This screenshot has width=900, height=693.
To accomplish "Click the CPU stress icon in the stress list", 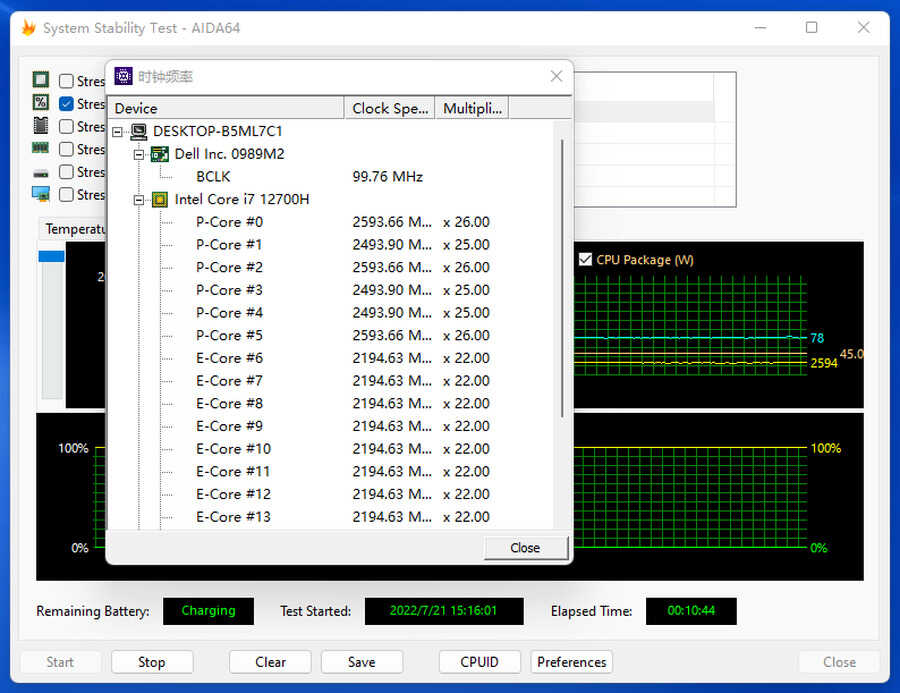I will click(41, 80).
